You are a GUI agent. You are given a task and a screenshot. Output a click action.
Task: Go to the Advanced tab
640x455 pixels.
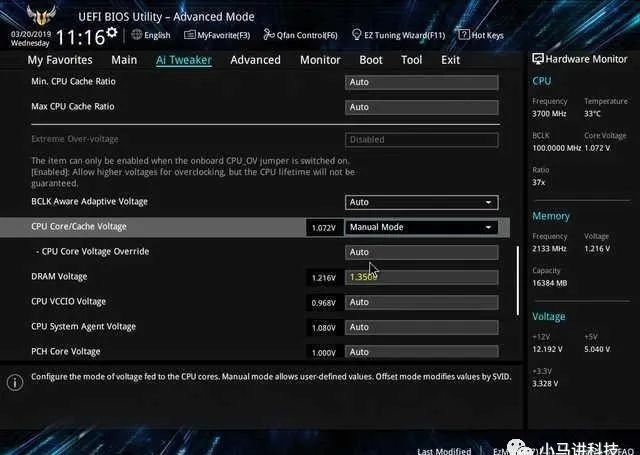(256, 60)
